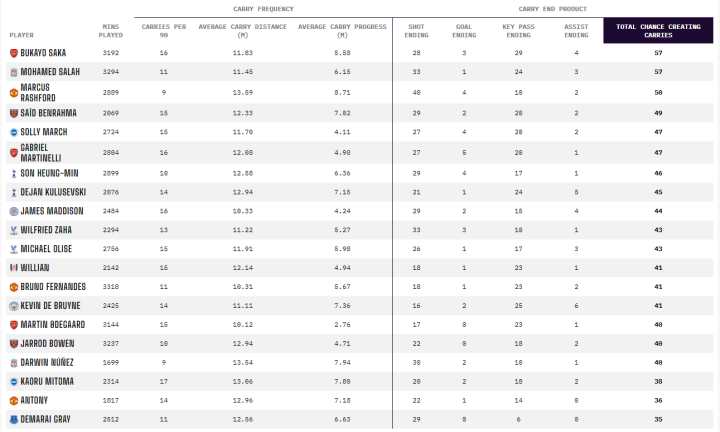This screenshot has height=432, width=720.
Task: Click the Manchester City crest beside Kevin De Bruyne
Action: (x=13, y=305)
